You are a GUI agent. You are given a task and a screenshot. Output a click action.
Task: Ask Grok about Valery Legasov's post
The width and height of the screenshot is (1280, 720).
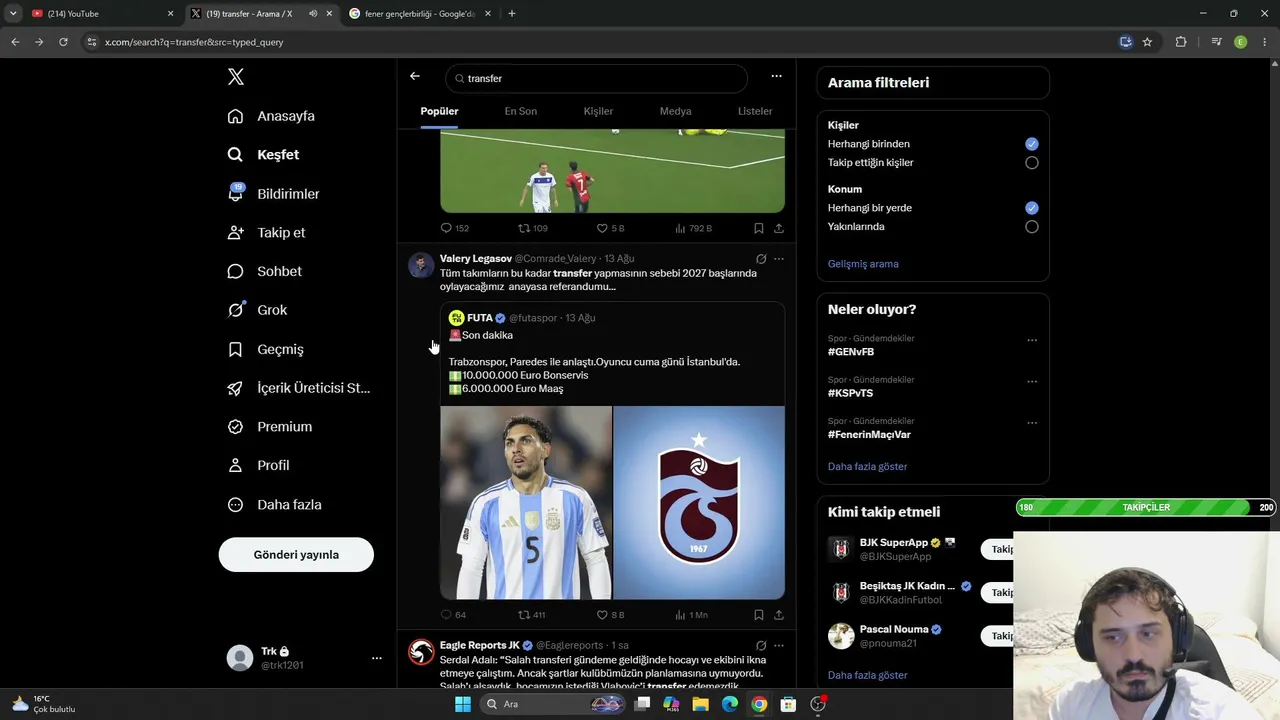(x=761, y=259)
